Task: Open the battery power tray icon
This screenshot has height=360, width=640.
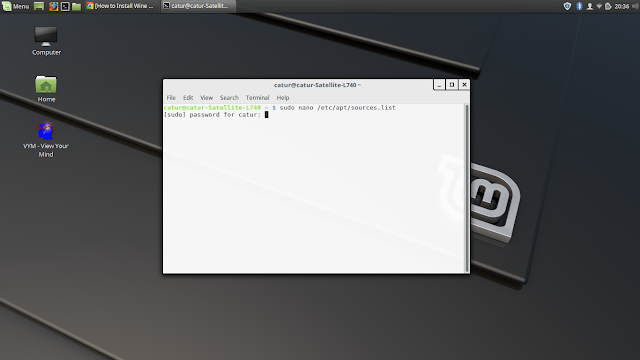Action: pos(608,6)
